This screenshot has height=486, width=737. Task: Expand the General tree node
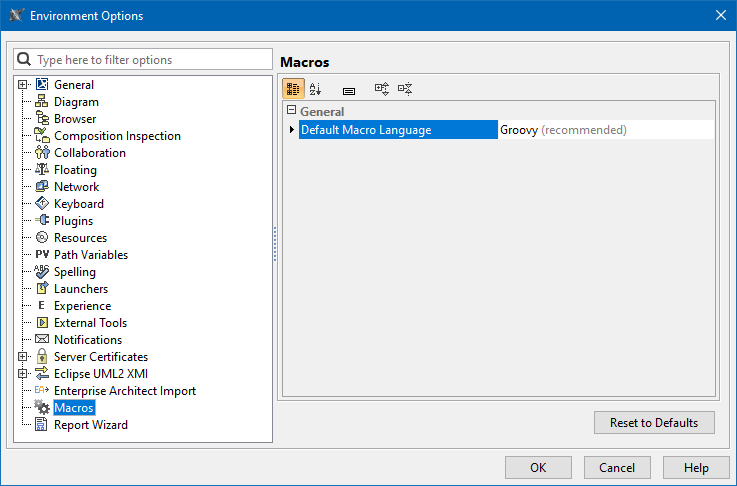22,85
